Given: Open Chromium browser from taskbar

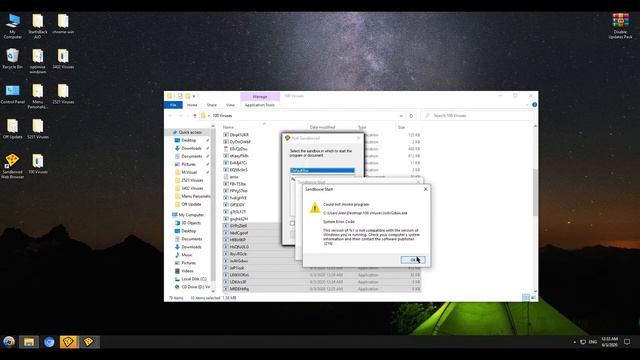Looking at the screenshot, I should 49,342.
